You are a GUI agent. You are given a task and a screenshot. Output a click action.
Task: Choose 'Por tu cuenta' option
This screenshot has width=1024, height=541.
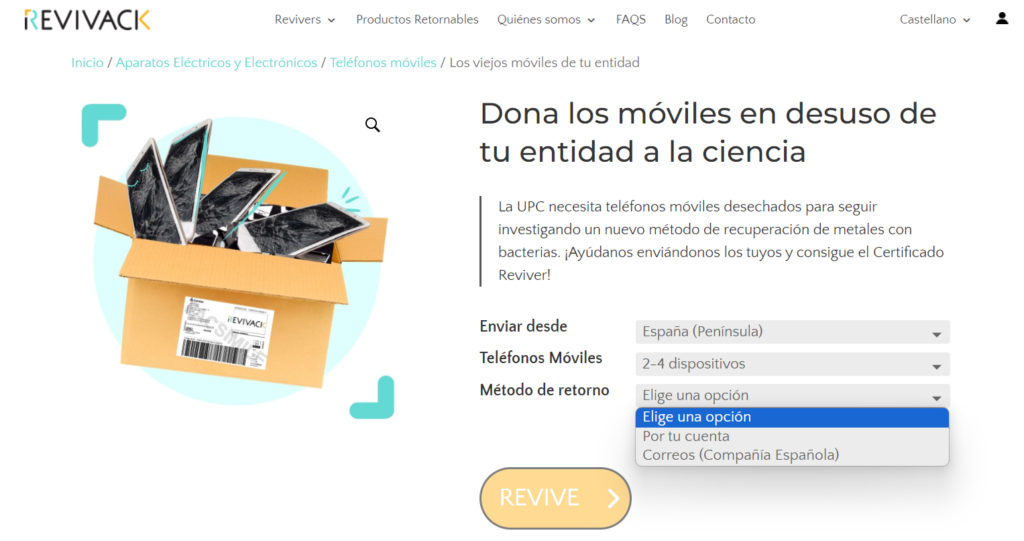tap(792, 436)
